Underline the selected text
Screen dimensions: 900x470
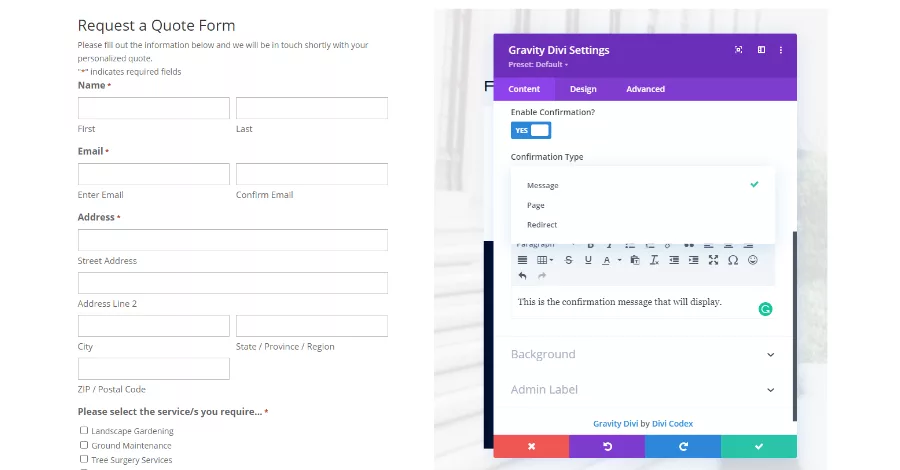[588, 260]
